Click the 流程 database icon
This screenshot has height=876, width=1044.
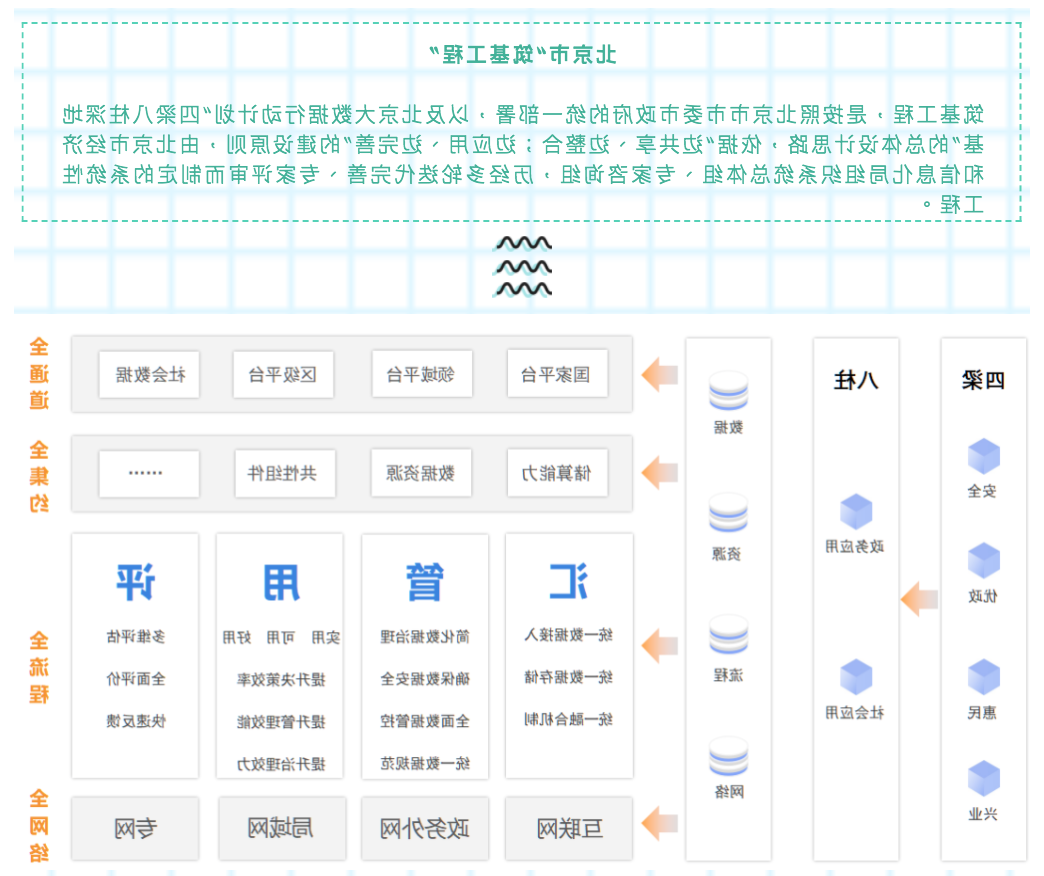(728, 635)
